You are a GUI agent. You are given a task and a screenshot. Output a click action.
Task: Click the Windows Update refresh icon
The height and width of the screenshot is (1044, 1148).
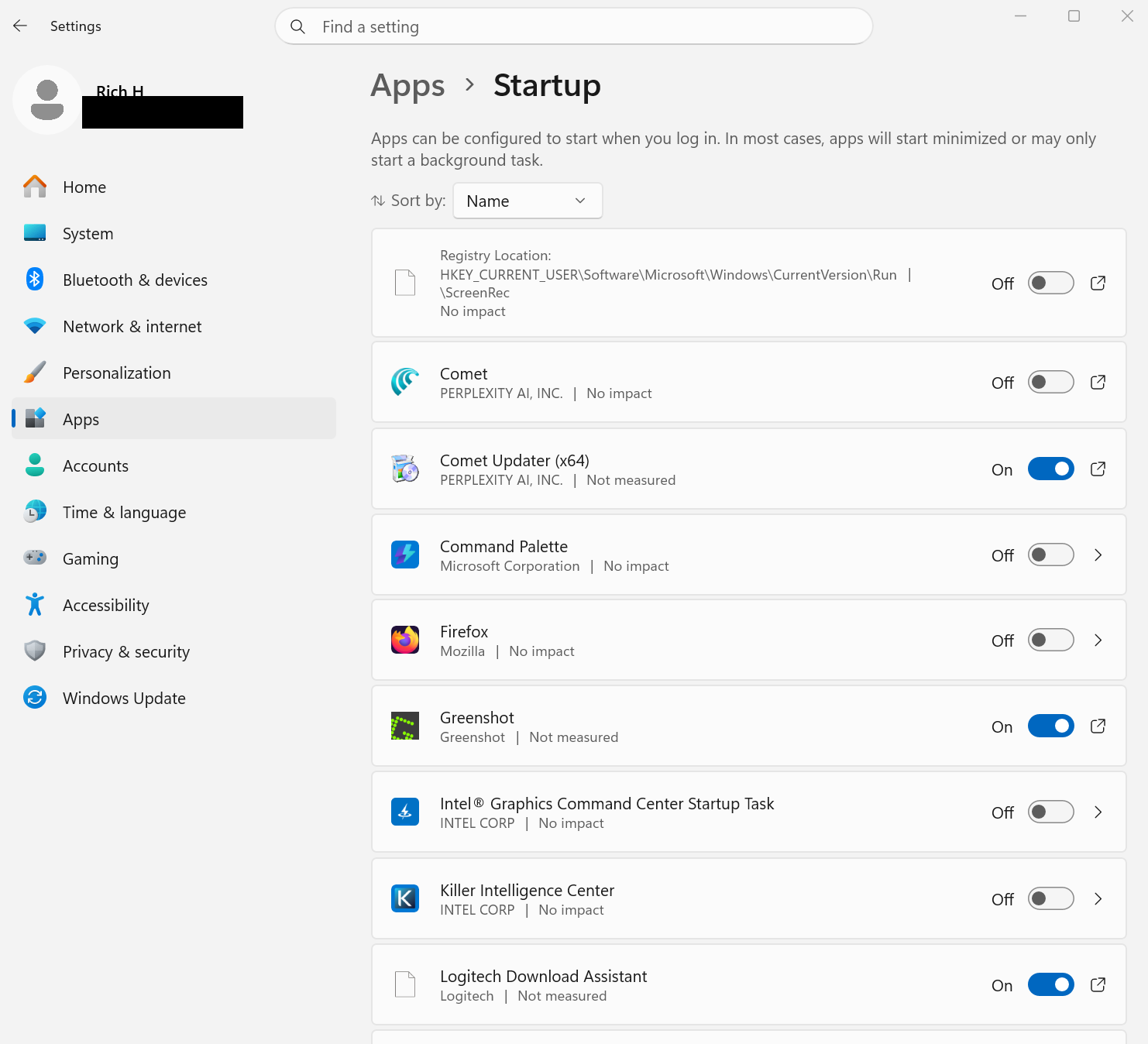click(35, 697)
